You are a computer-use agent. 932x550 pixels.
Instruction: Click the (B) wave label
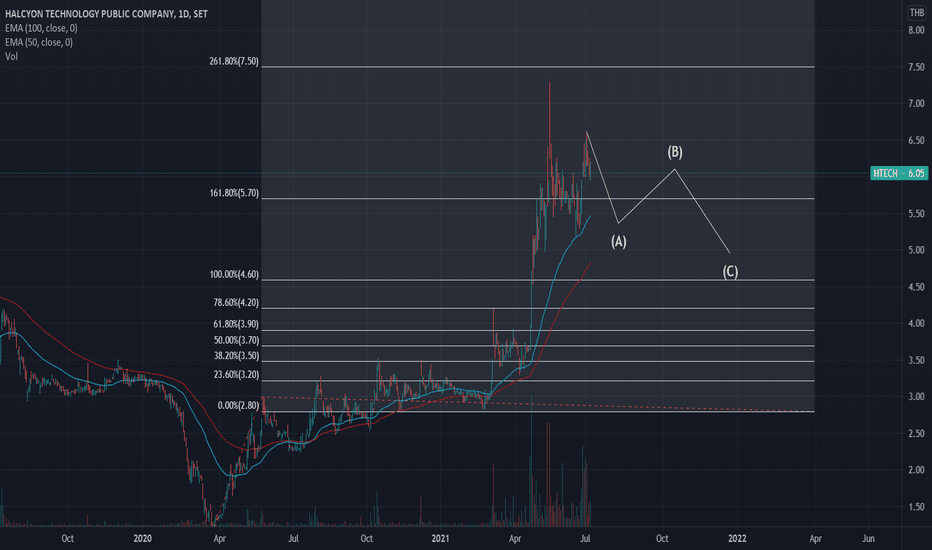pos(675,152)
